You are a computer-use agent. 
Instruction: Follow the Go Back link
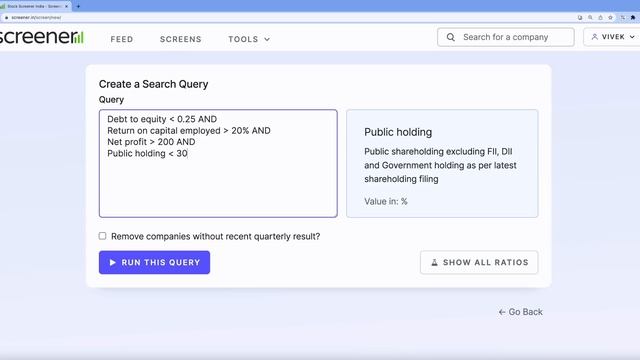[x=520, y=312]
